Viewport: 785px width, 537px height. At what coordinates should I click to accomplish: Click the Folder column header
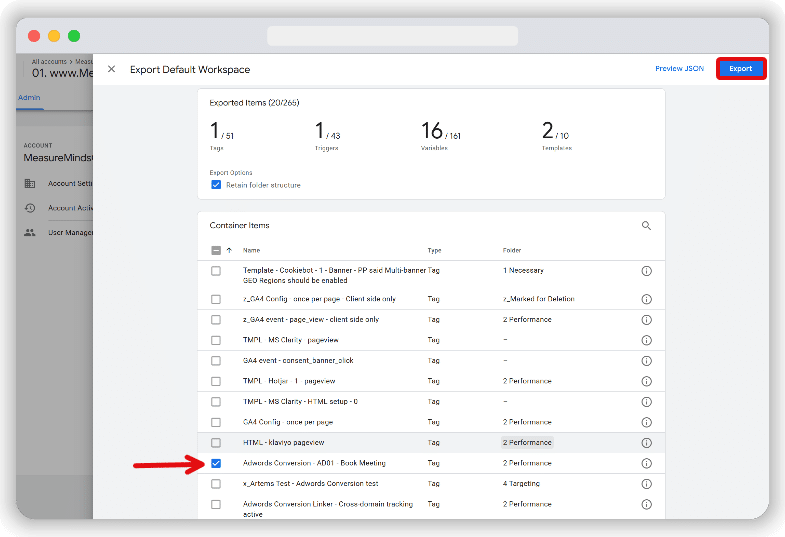coord(512,250)
